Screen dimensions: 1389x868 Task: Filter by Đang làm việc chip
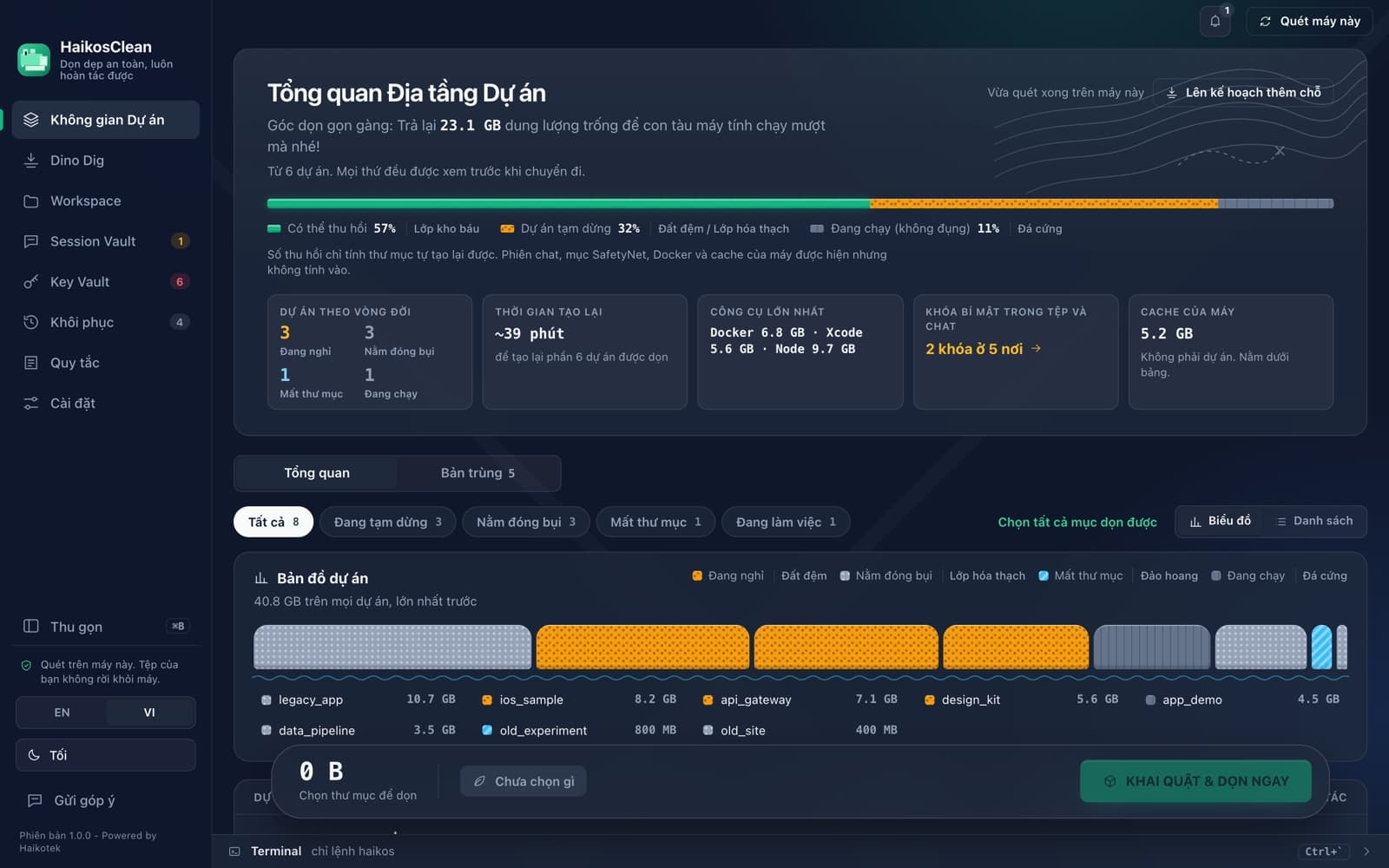(786, 522)
